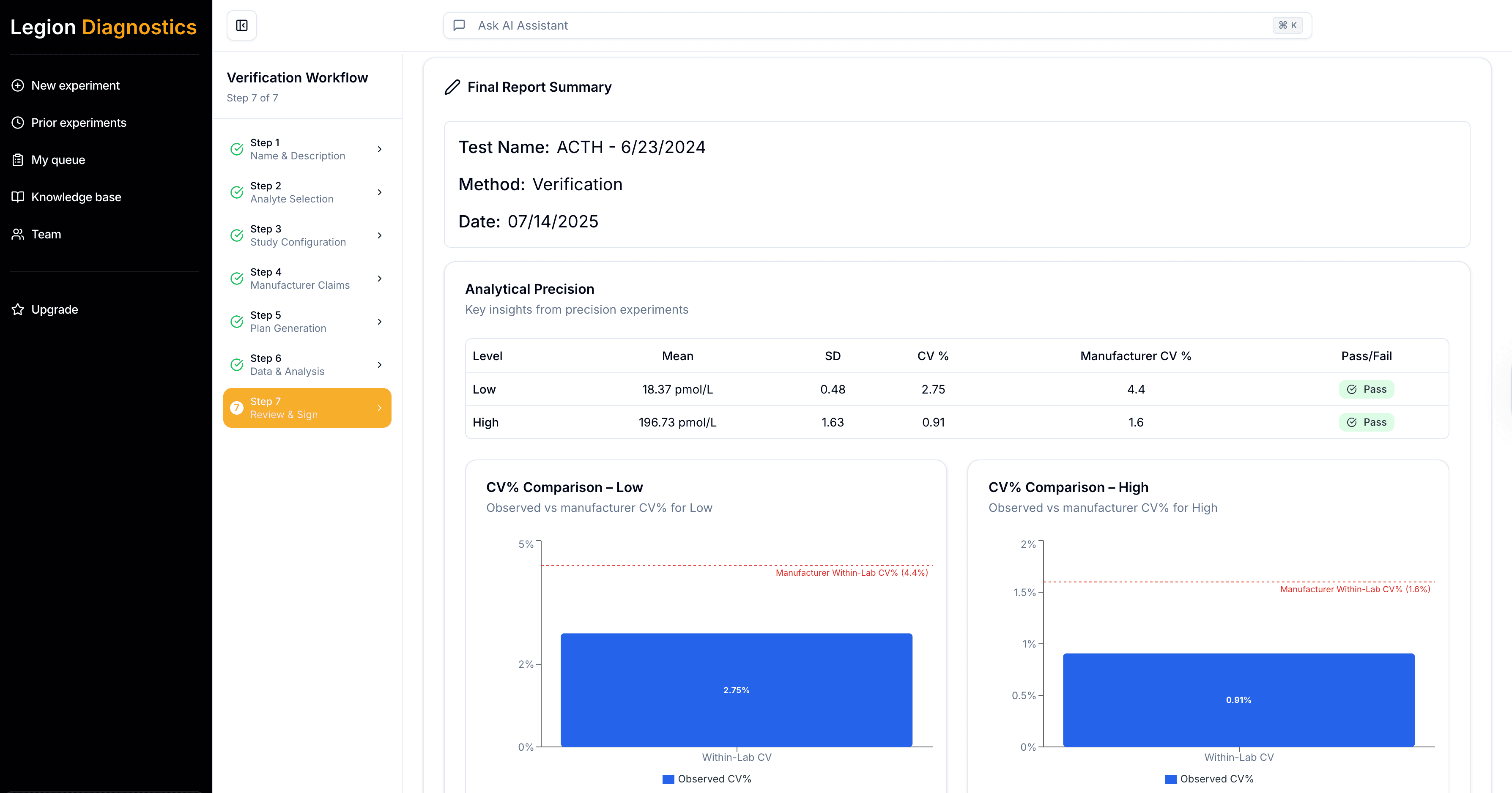This screenshot has height=793, width=1512.
Task: Click the Prior experiments clock icon
Action: coord(18,123)
